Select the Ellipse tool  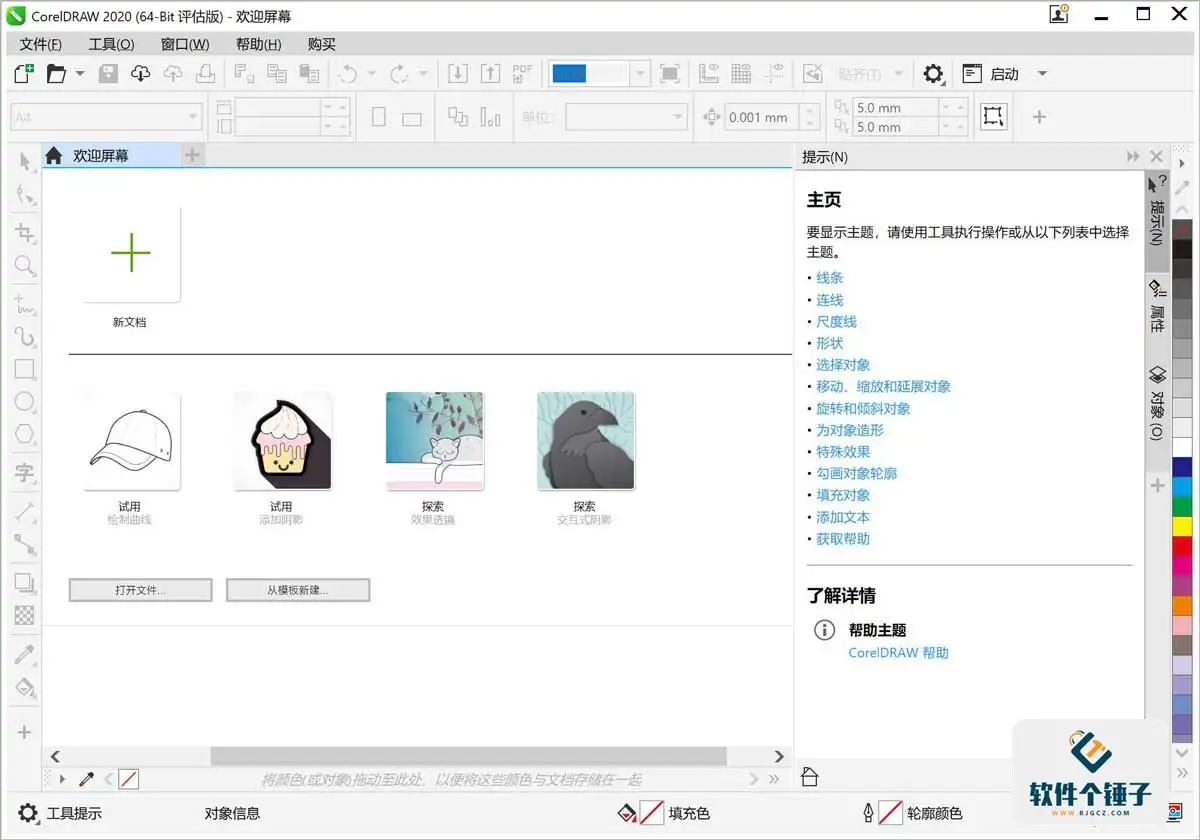coord(25,402)
